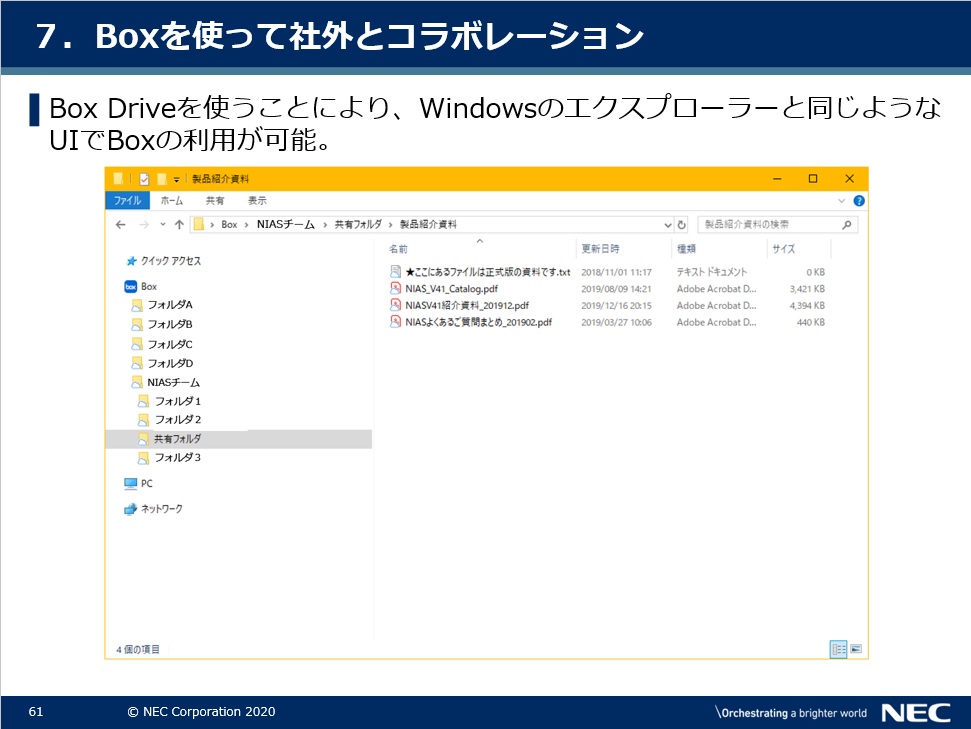Click the network icon beside ネットワーク
The height and width of the screenshot is (729, 971).
click(x=130, y=509)
